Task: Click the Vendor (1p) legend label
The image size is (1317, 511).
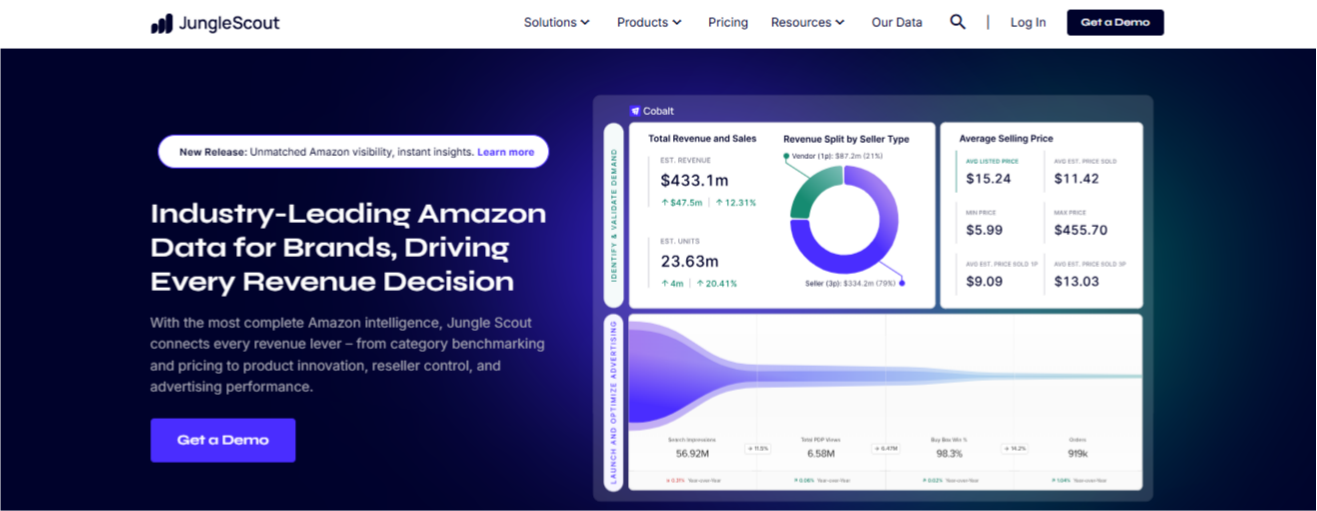Action: [x=839, y=156]
